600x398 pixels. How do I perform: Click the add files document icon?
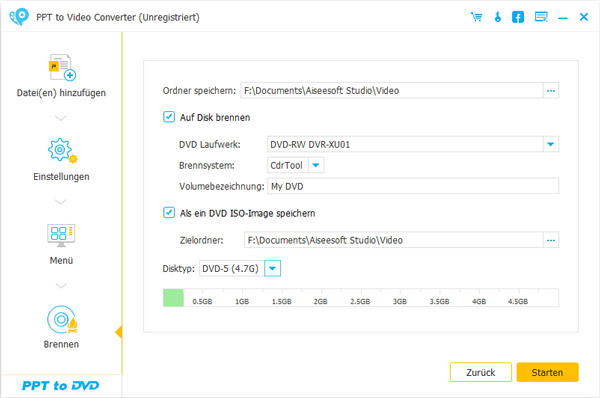(62, 67)
